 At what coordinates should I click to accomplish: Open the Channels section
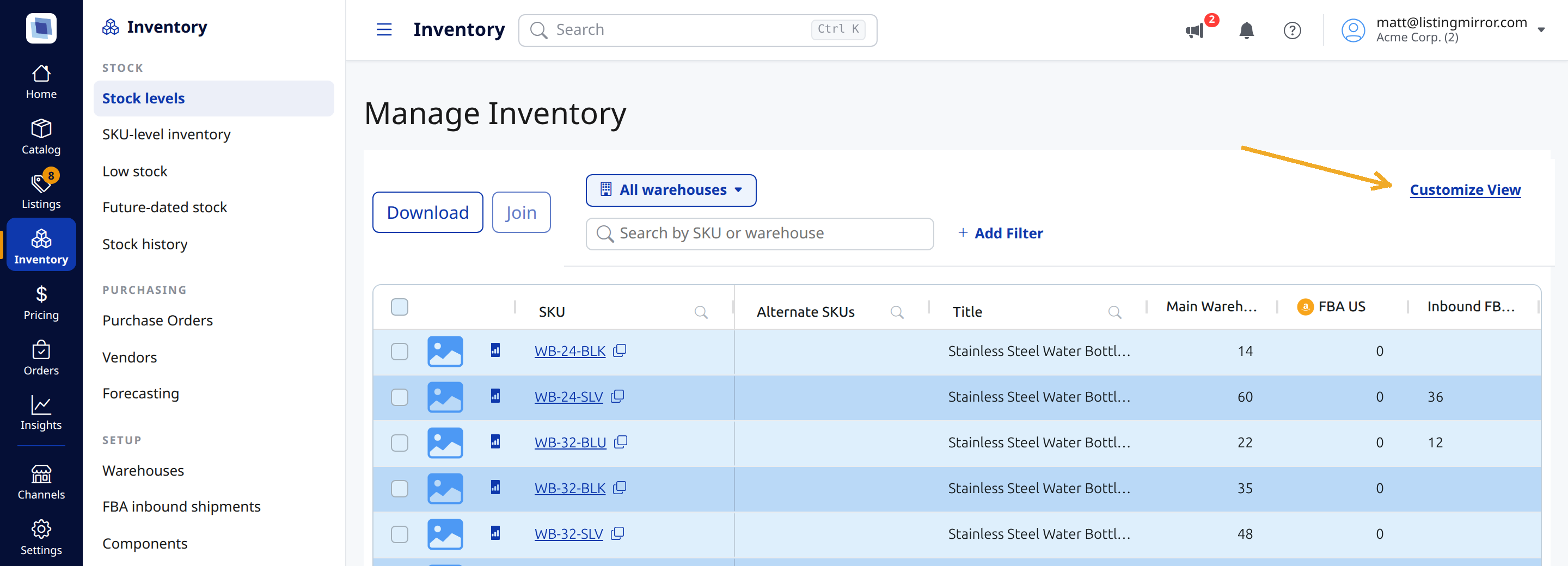(x=41, y=482)
